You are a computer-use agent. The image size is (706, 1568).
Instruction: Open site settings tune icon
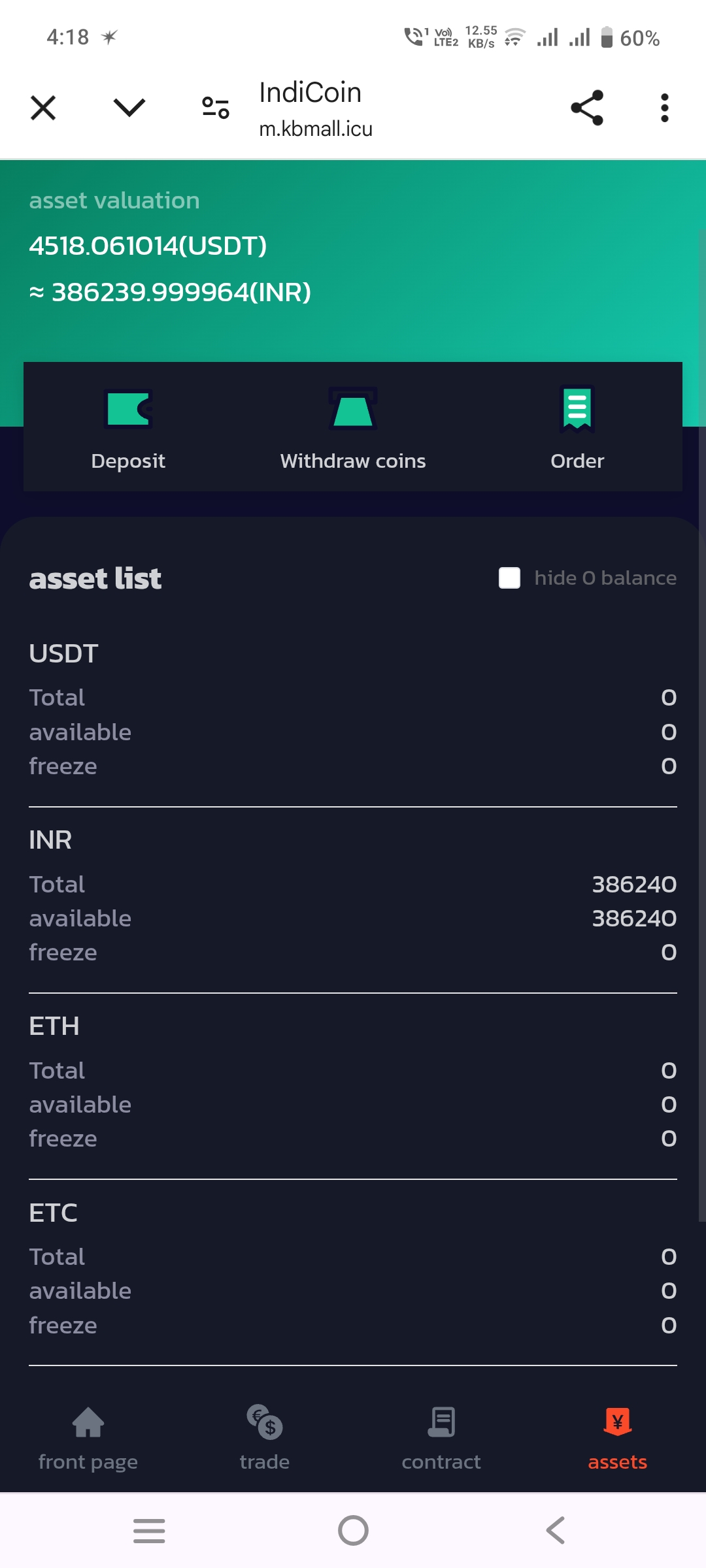(x=216, y=108)
